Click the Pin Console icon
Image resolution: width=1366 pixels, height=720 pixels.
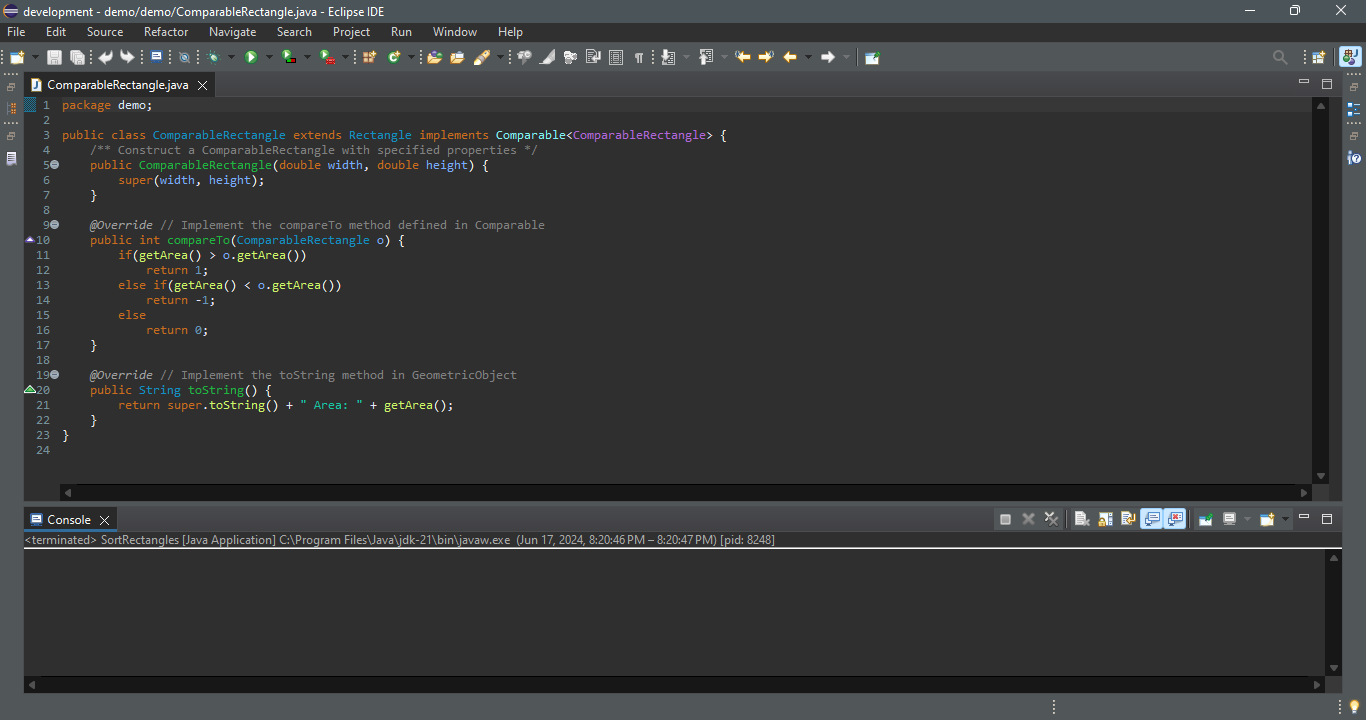click(x=1206, y=519)
